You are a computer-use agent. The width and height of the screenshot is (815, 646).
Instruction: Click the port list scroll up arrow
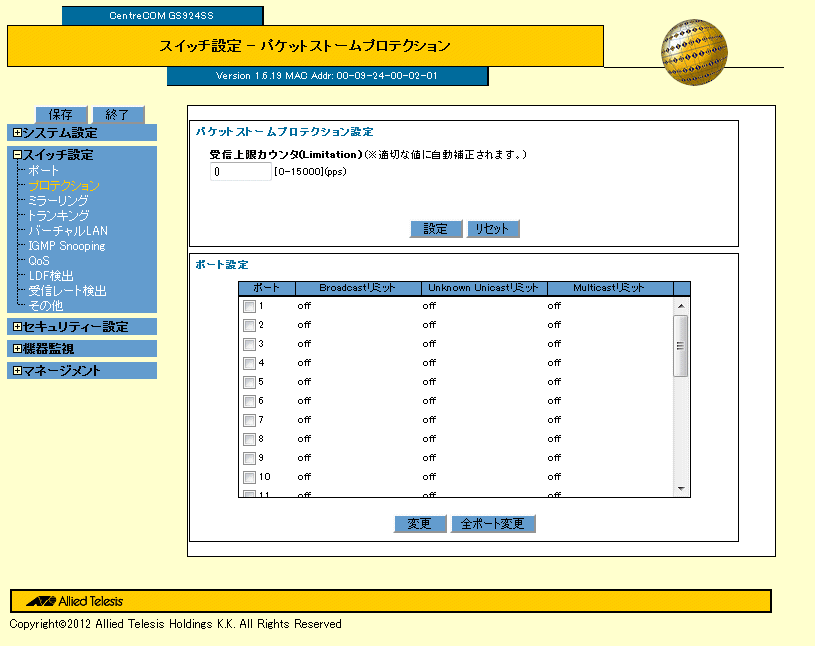(681, 306)
